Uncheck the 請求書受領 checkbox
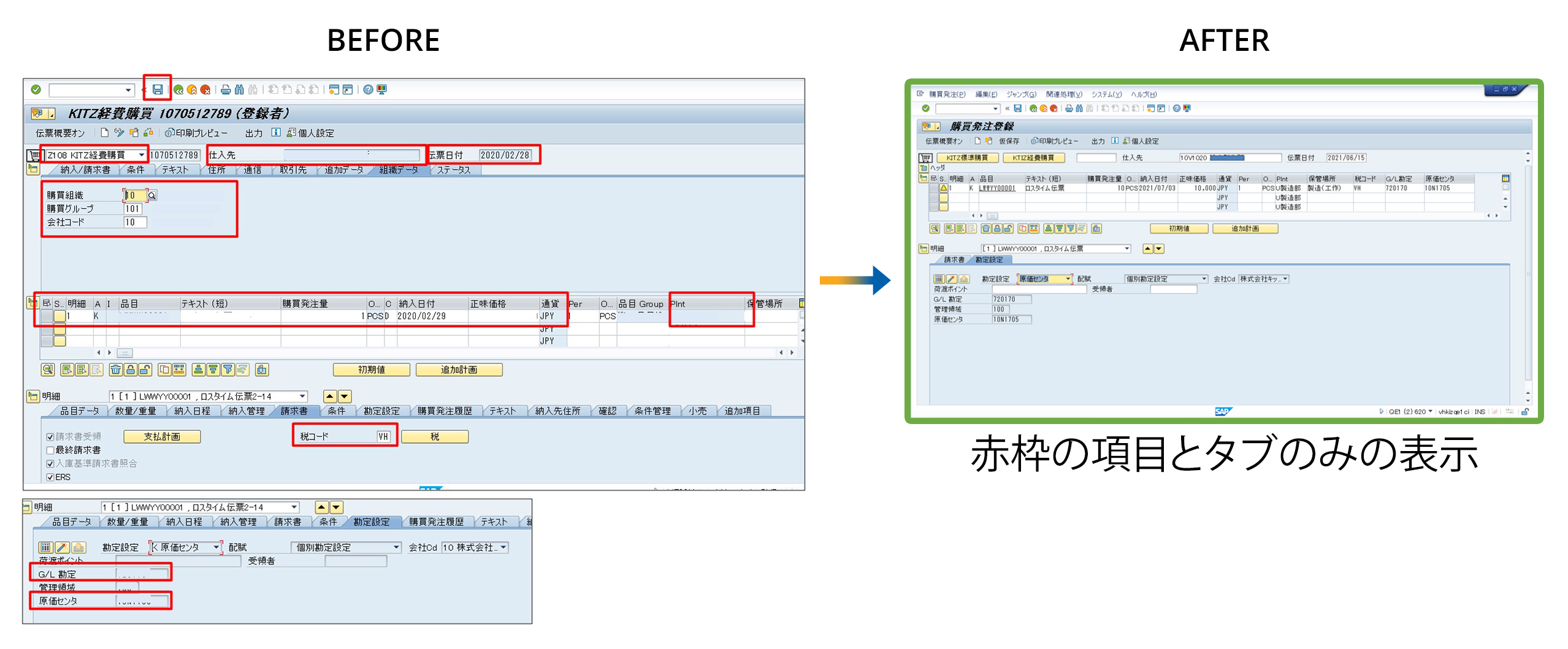The height and width of the screenshot is (649, 1568). click(x=50, y=437)
